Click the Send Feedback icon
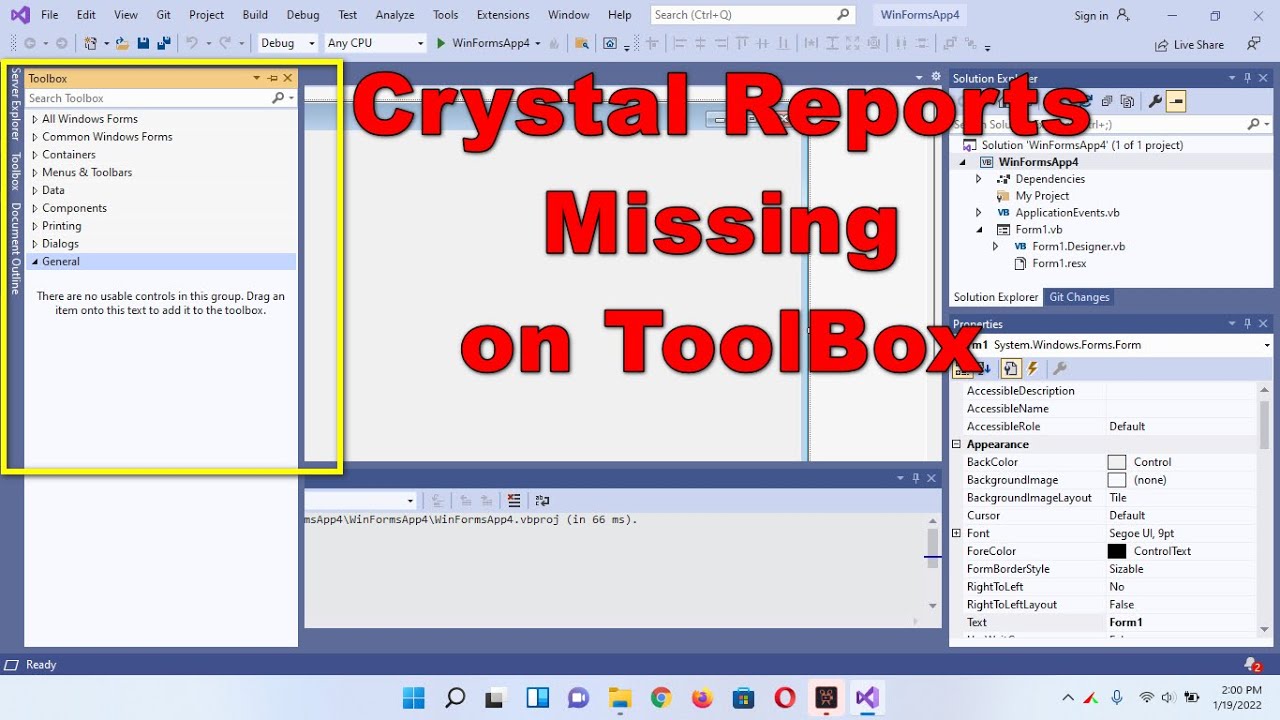The image size is (1280, 720). pyautogui.click(x=1254, y=44)
